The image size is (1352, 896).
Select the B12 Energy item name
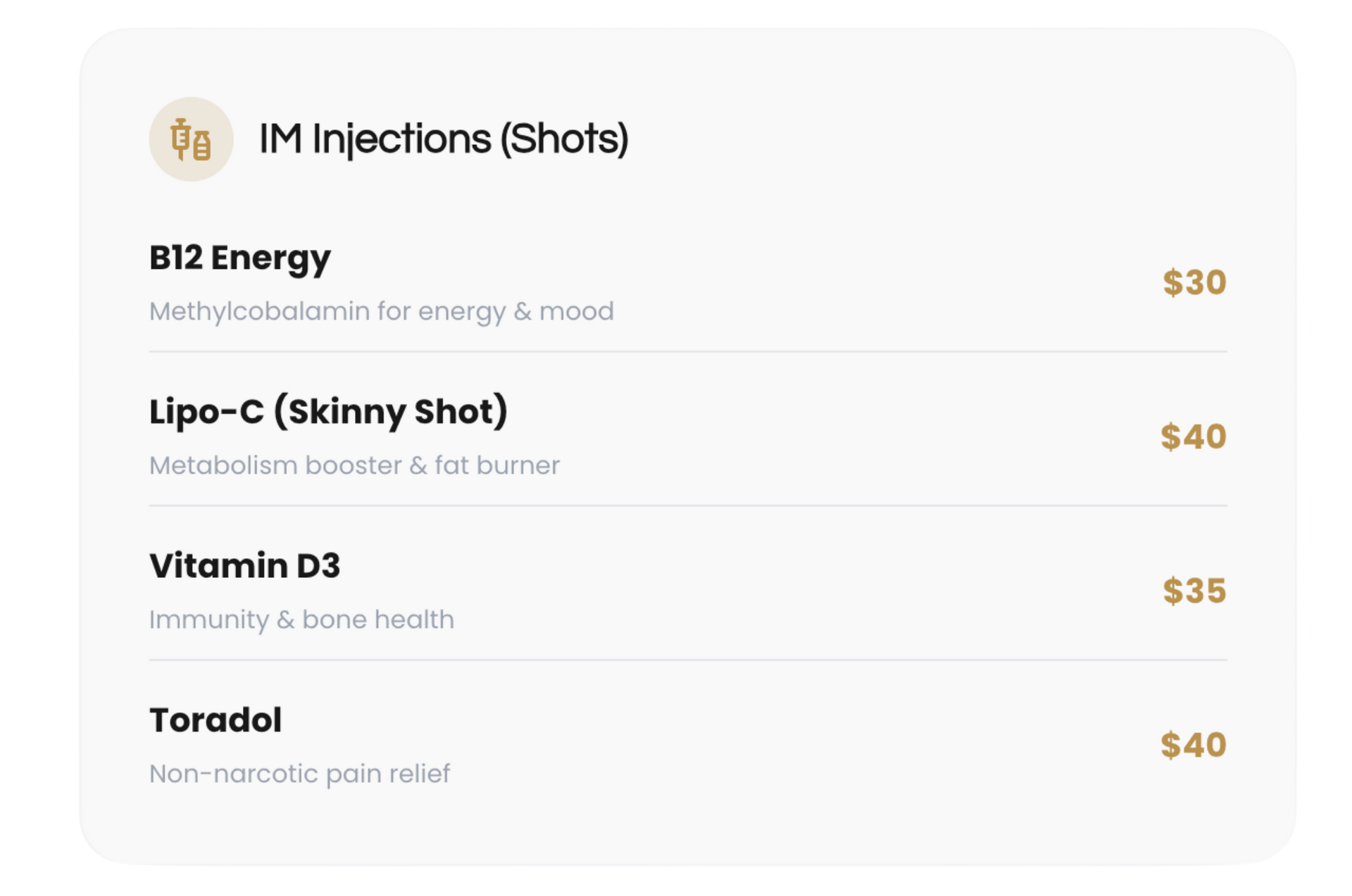click(239, 258)
